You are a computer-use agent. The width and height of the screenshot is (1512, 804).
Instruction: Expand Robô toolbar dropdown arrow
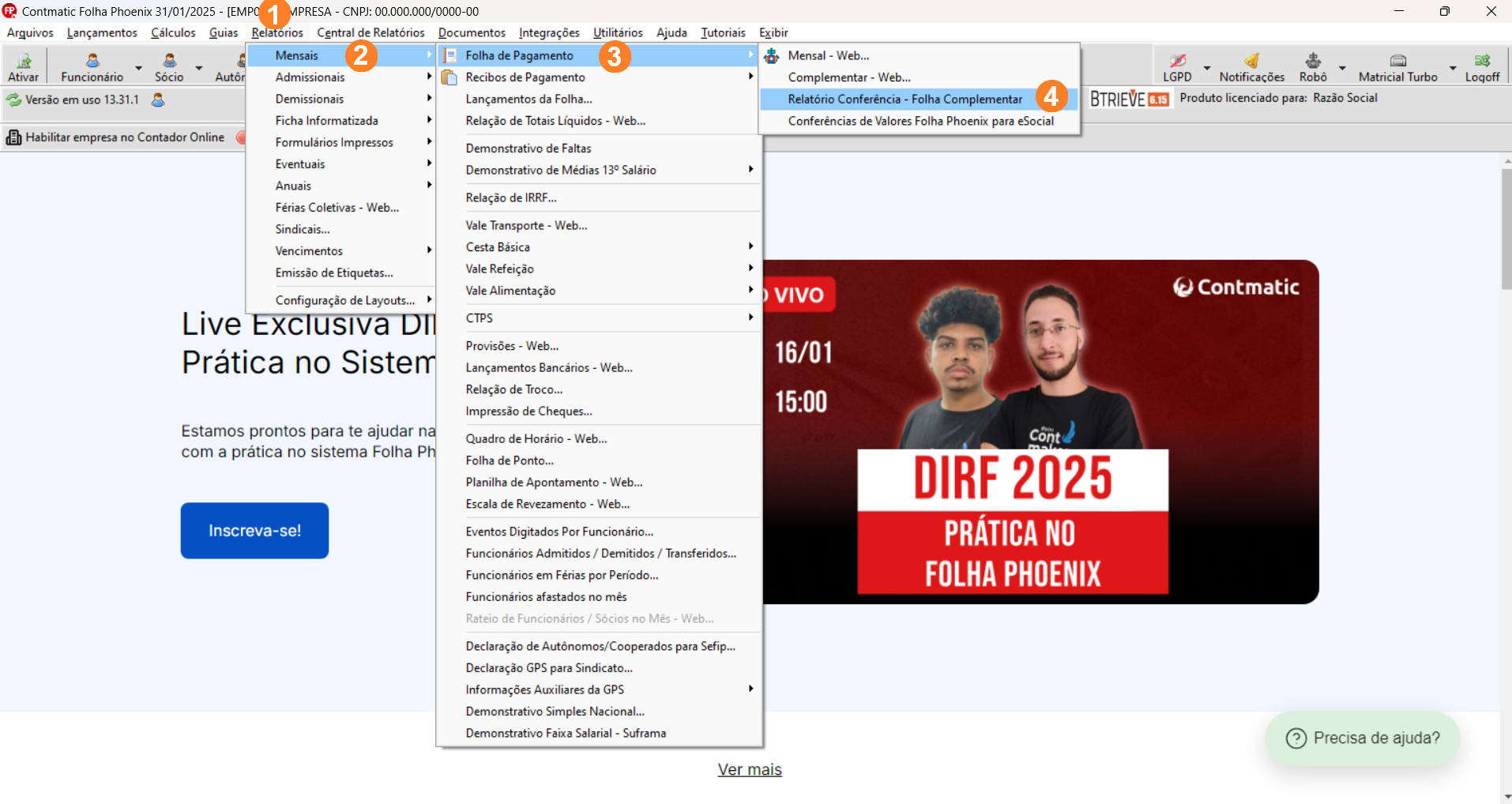(x=1342, y=68)
